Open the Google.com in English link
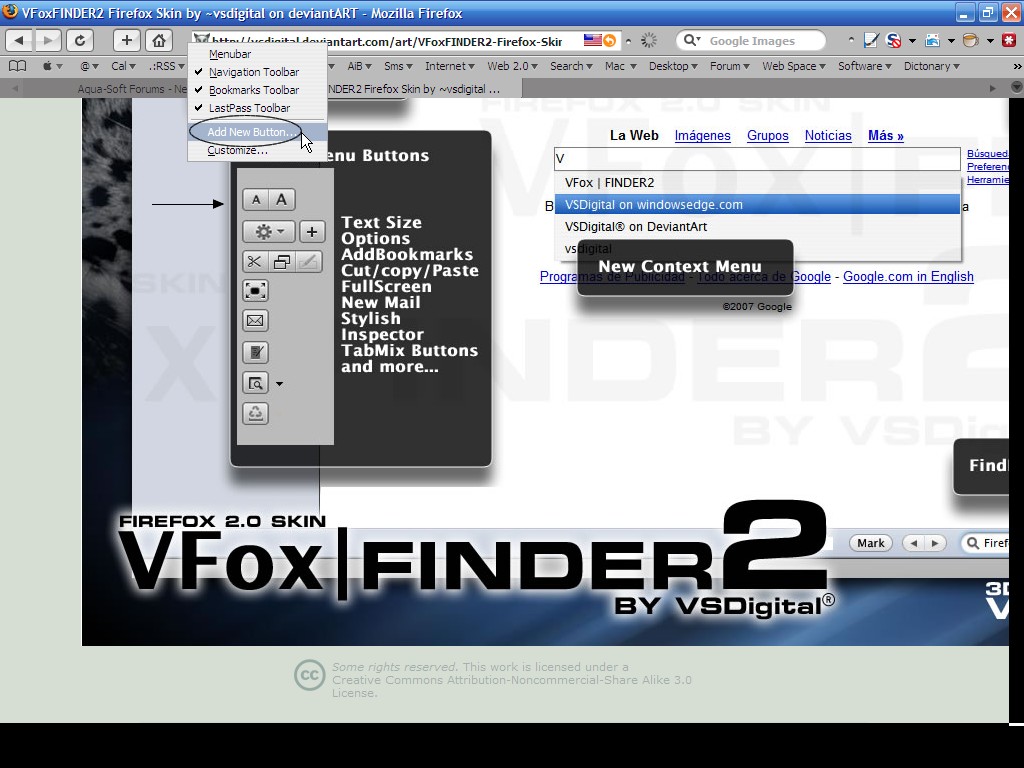The width and height of the screenshot is (1024, 768). click(908, 277)
